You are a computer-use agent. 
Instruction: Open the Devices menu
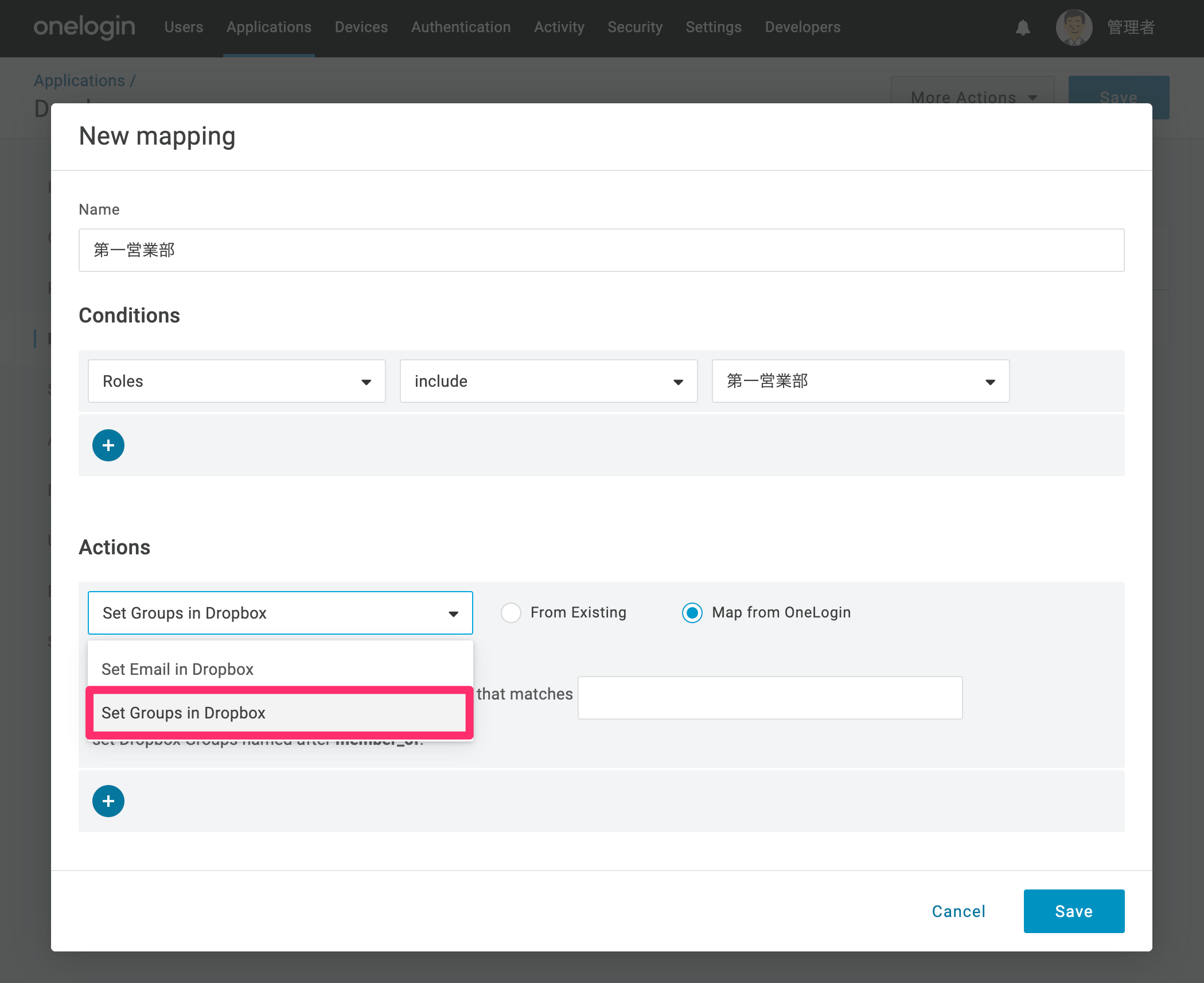click(361, 27)
